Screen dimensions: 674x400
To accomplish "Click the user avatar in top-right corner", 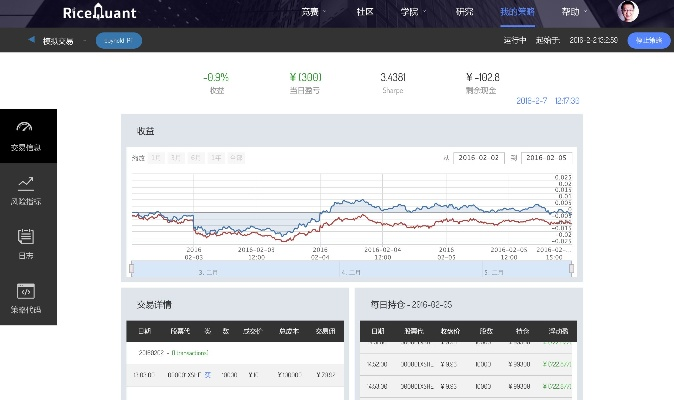I will click(x=626, y=12).
